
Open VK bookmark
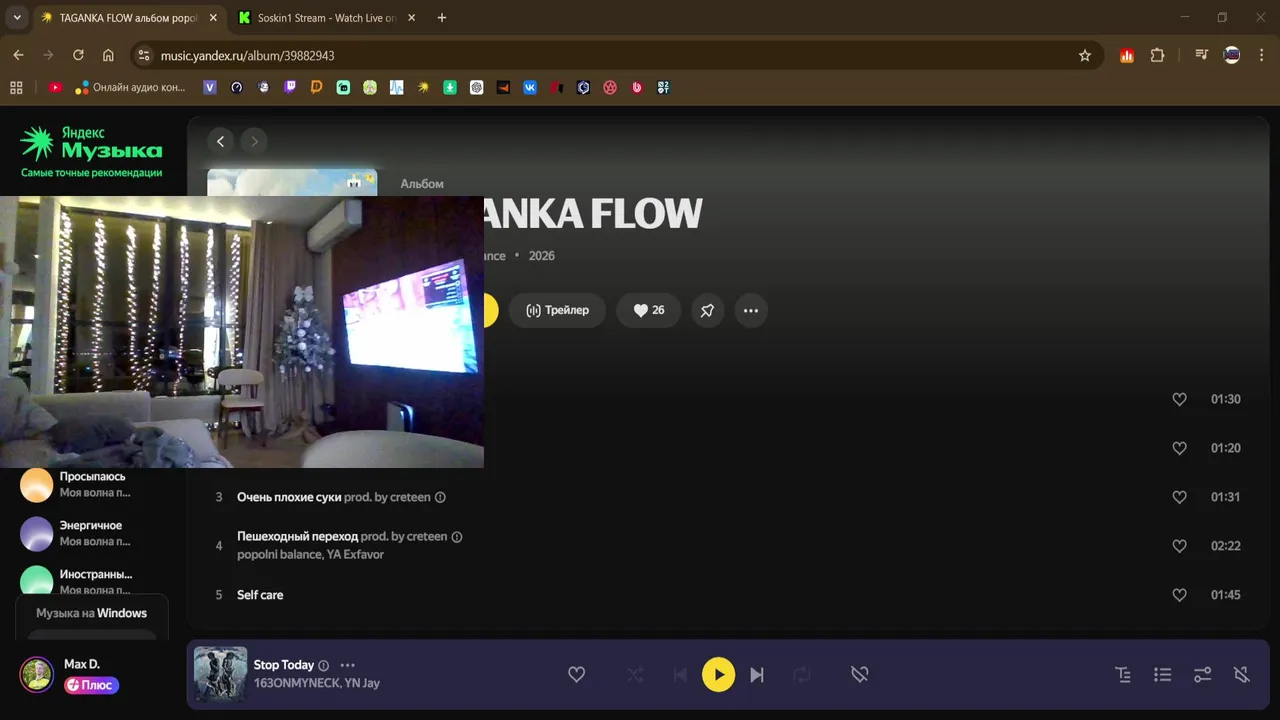pos(530,88)
